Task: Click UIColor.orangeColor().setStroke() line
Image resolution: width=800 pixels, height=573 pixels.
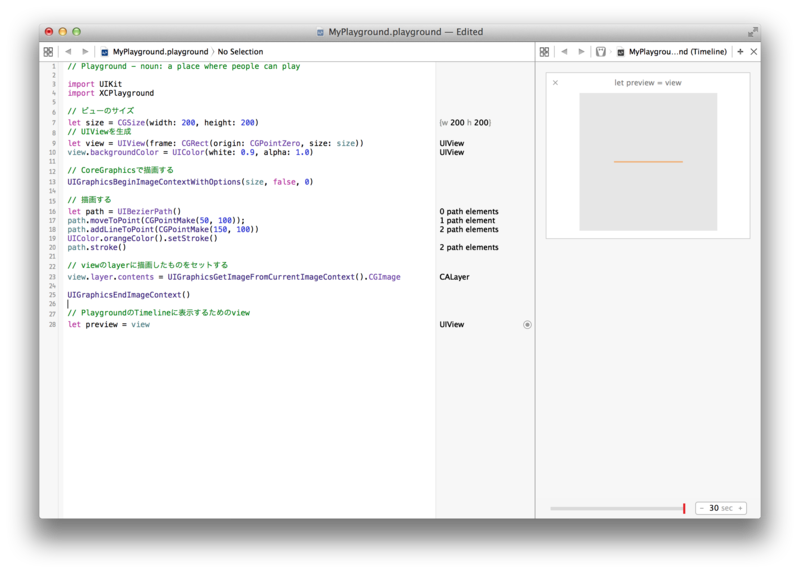Action: tap(142, 238)
